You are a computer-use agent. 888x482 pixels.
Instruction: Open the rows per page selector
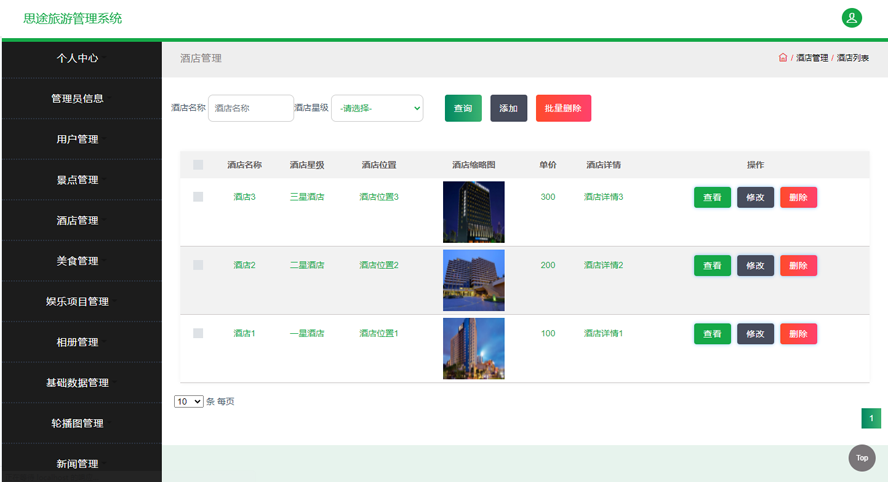[188, 401]
